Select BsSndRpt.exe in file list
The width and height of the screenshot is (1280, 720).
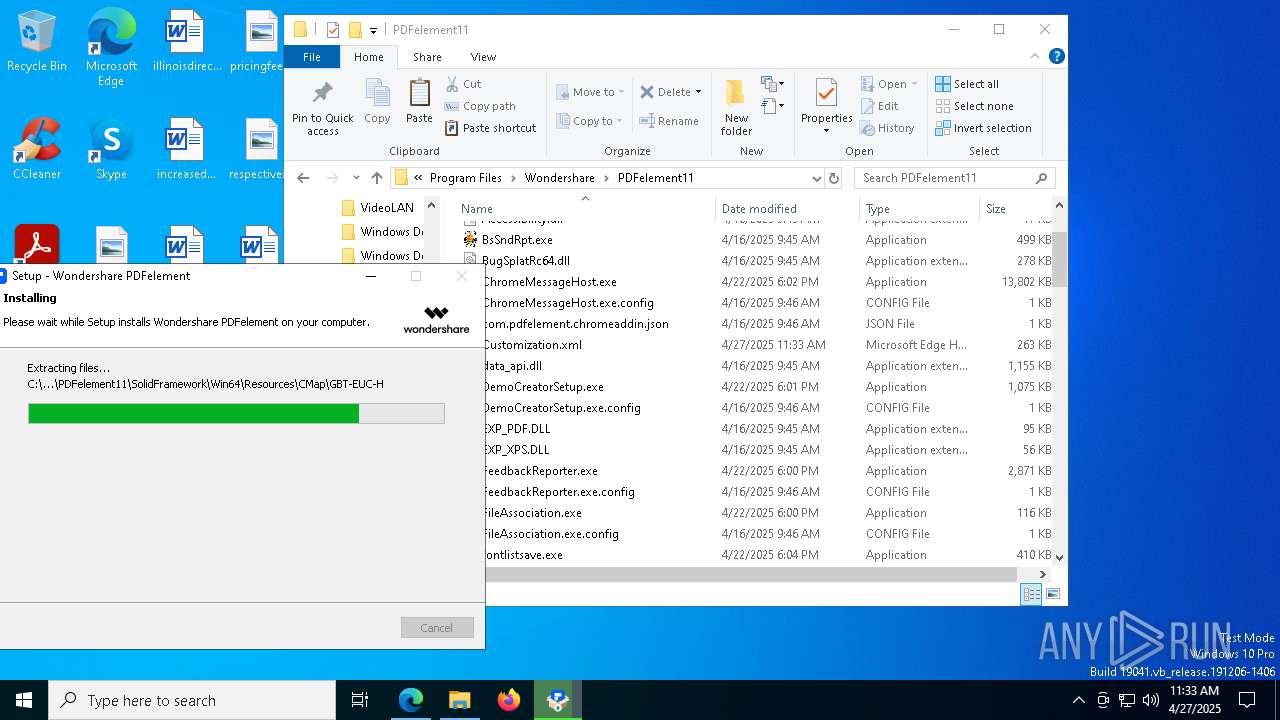point(516,240)
